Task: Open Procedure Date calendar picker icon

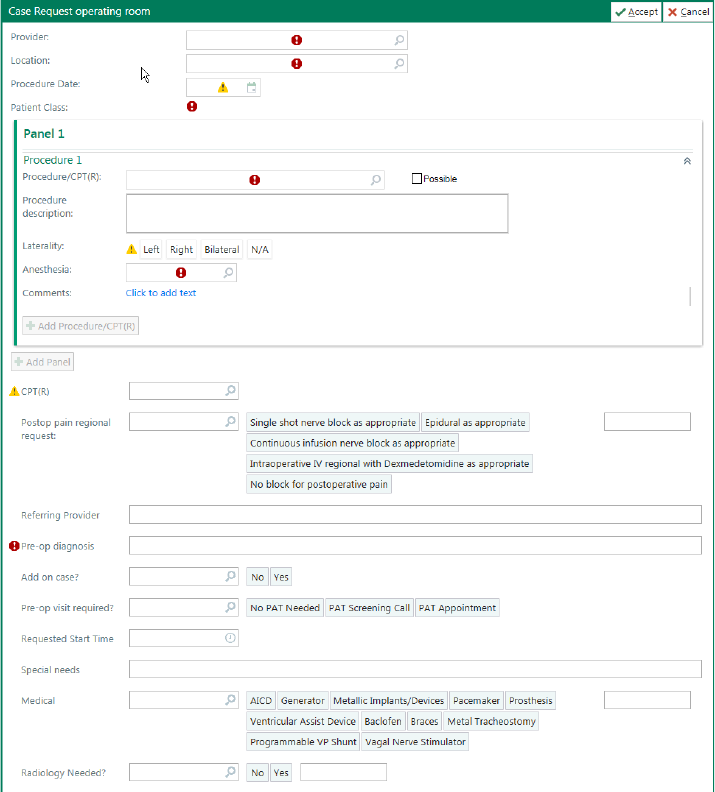Action: (251, 87)
